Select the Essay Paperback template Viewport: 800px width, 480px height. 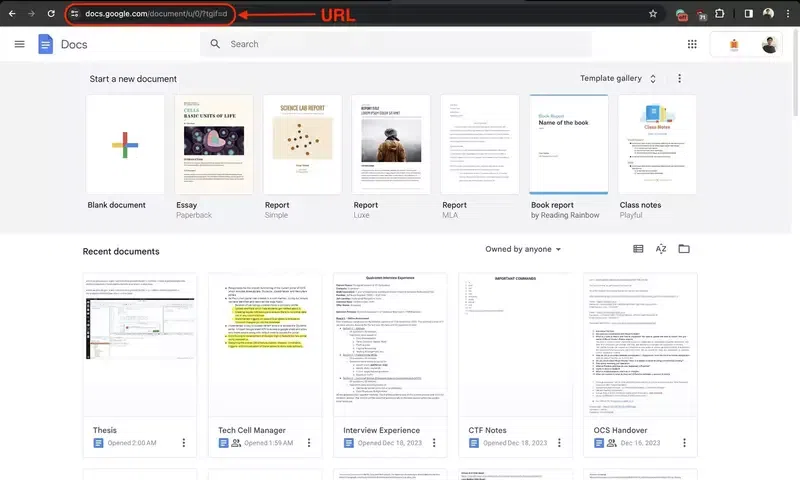click(x=214, y=144)
